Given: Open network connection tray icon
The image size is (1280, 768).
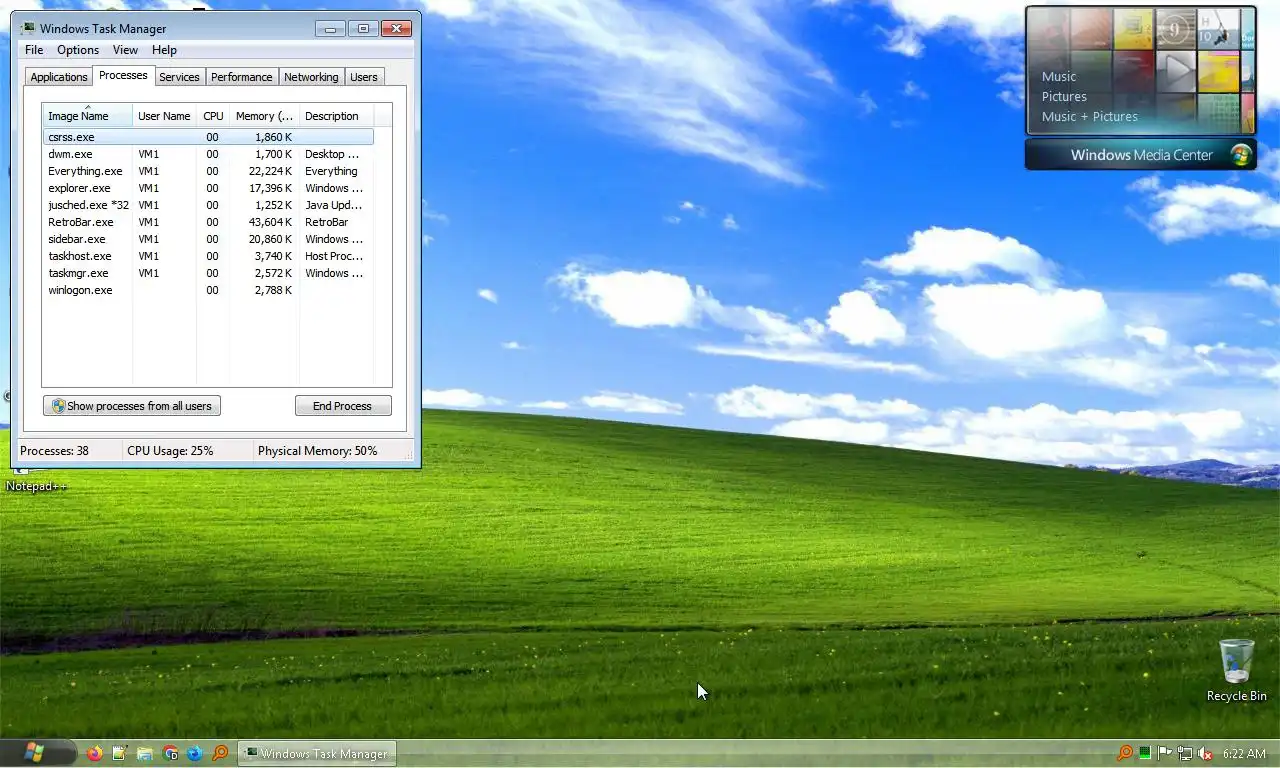Looking at the screenshot, I should [x=1185, y=753].
